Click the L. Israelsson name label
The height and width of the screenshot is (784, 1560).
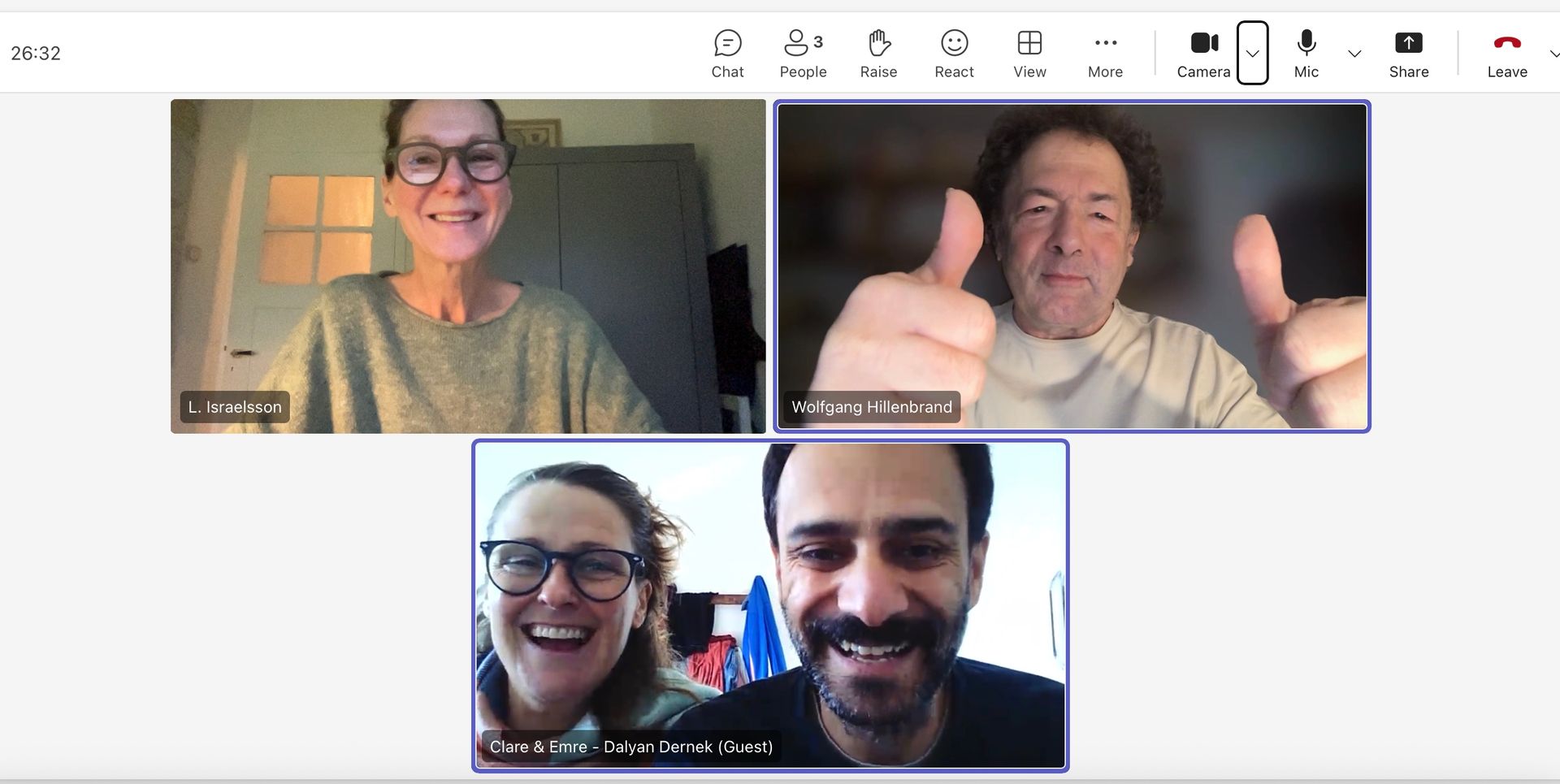235,407
